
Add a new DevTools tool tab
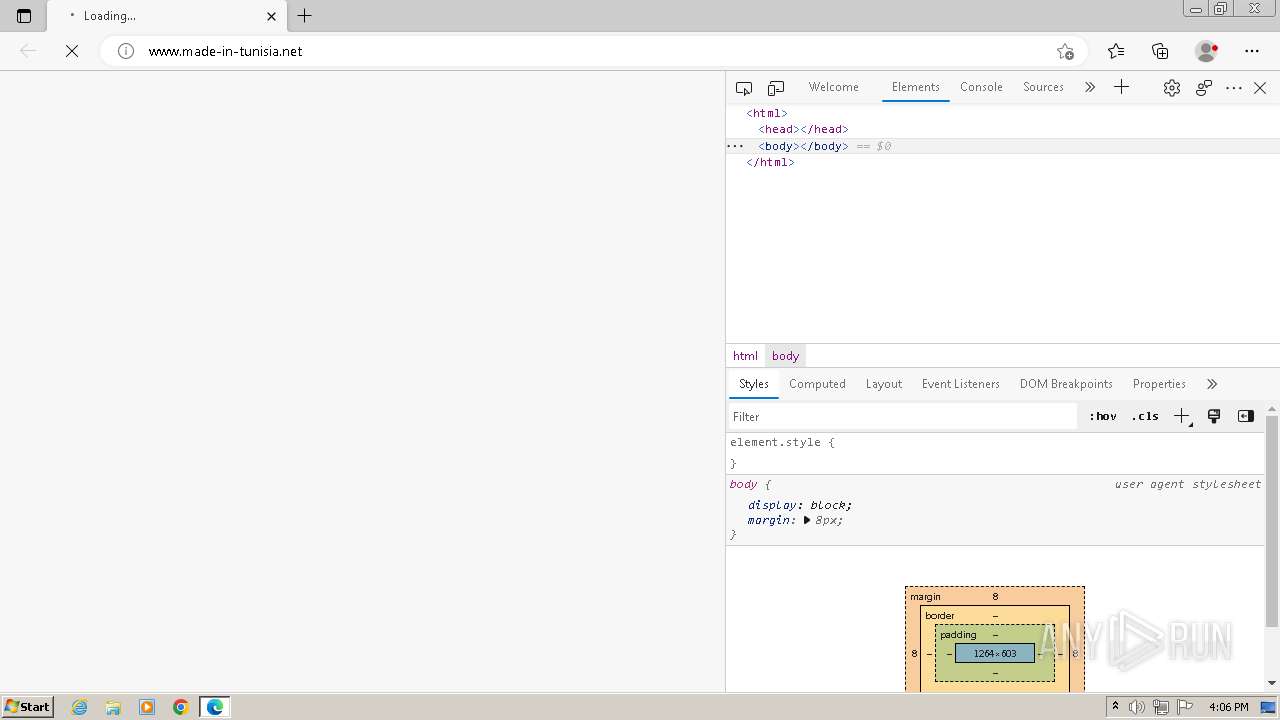[1121, 88]
